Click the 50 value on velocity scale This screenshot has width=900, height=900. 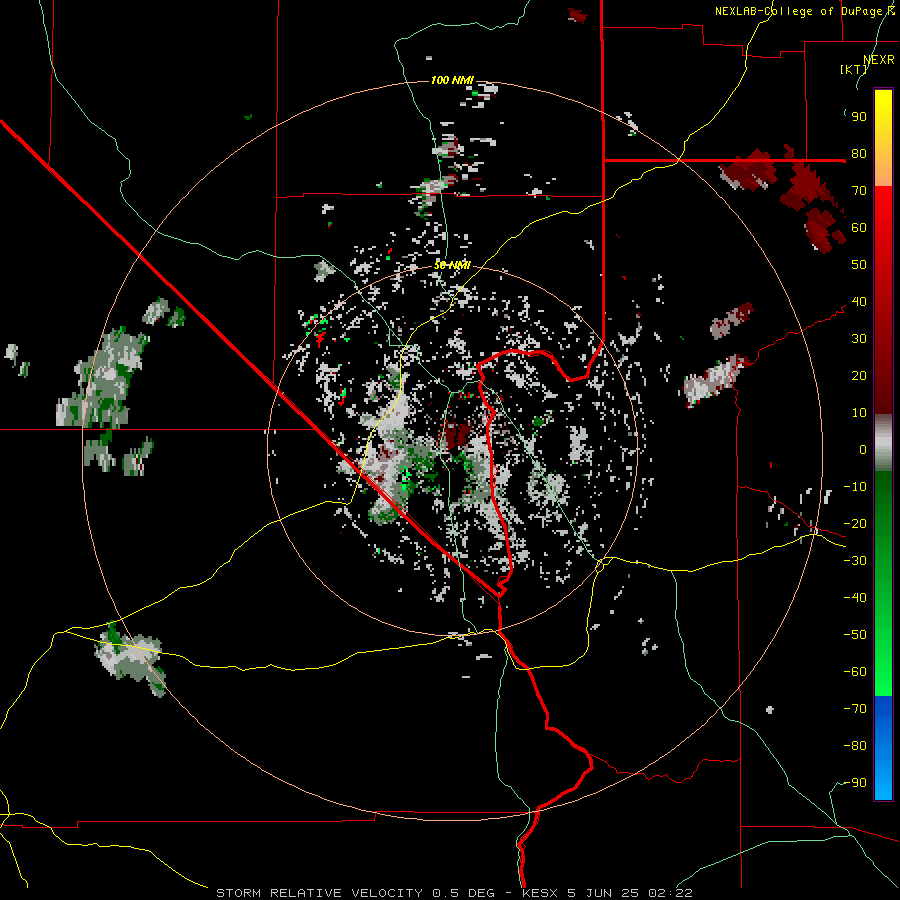click(x=859, y=265)
